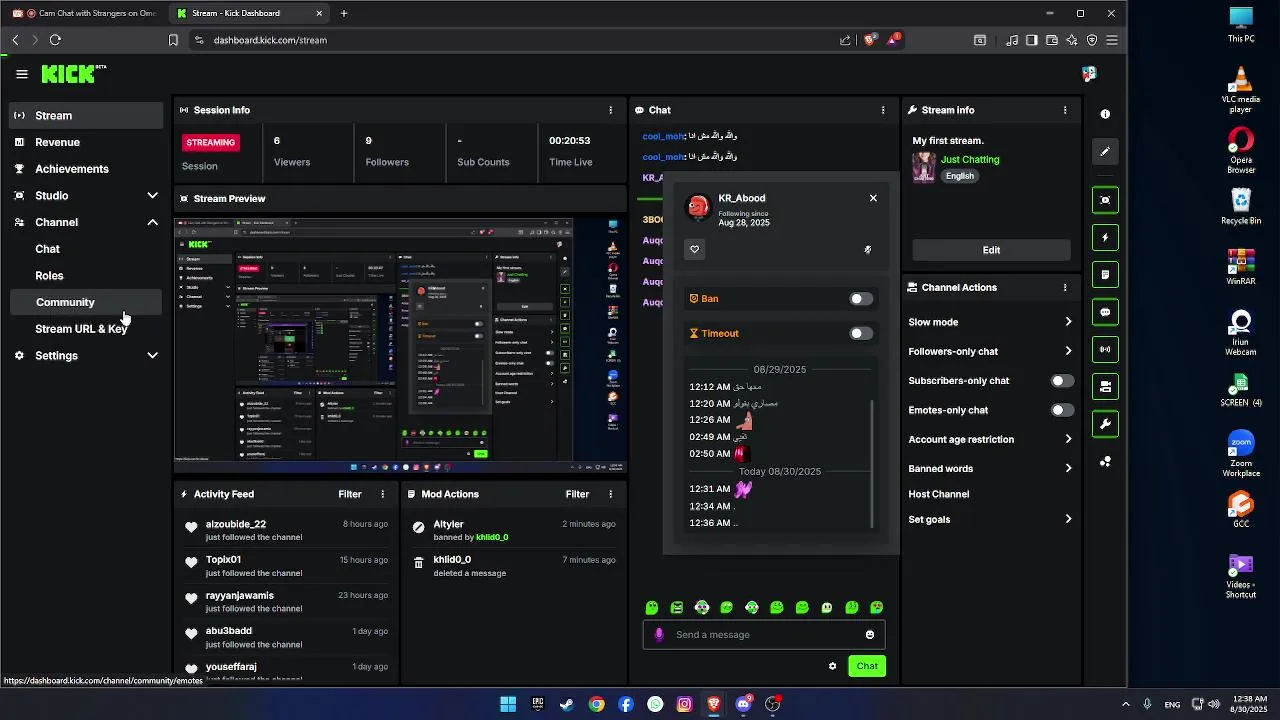Click the purple microphone icon in message box

pos(659,634)
